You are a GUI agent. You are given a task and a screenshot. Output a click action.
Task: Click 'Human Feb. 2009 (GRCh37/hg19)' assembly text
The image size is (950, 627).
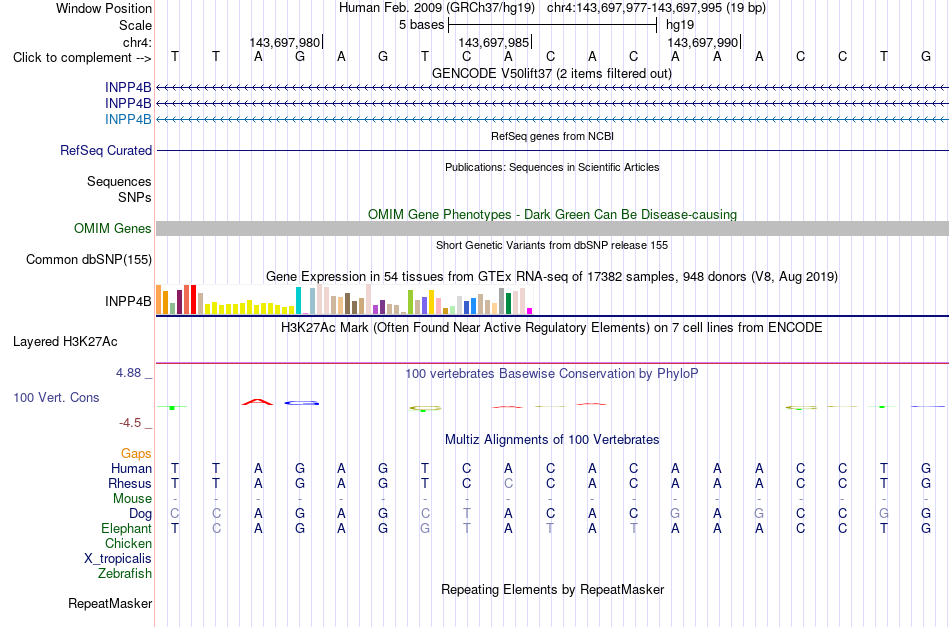(437, 8)
